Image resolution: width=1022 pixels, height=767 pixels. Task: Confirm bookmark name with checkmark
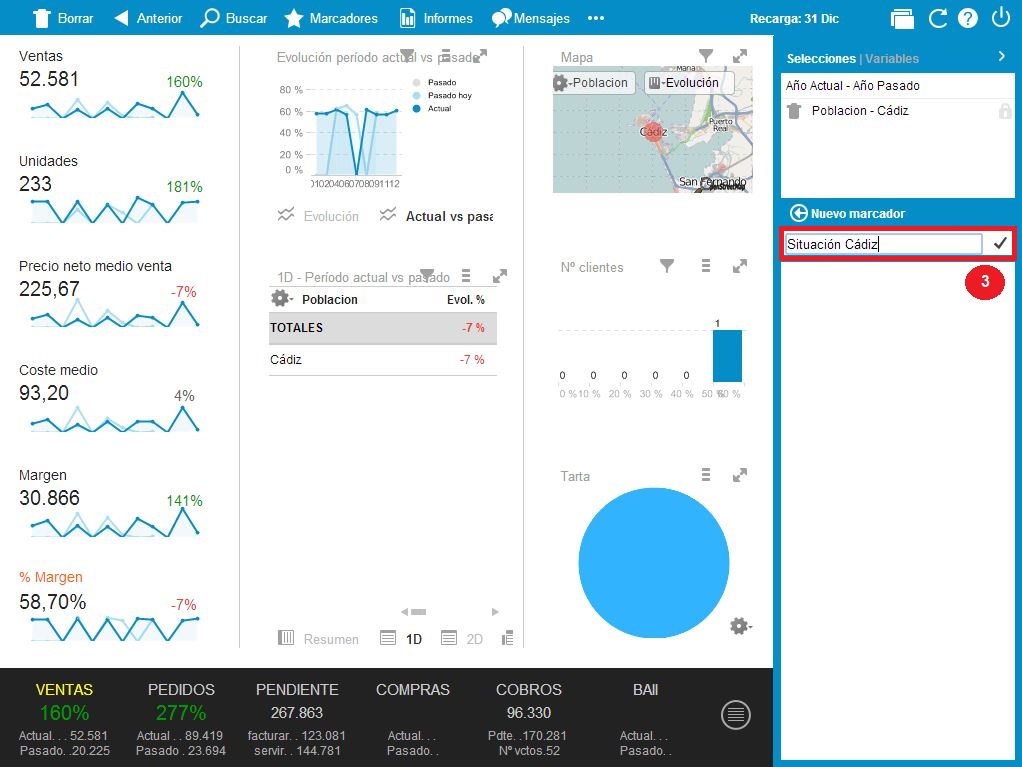pos(1000,244)
